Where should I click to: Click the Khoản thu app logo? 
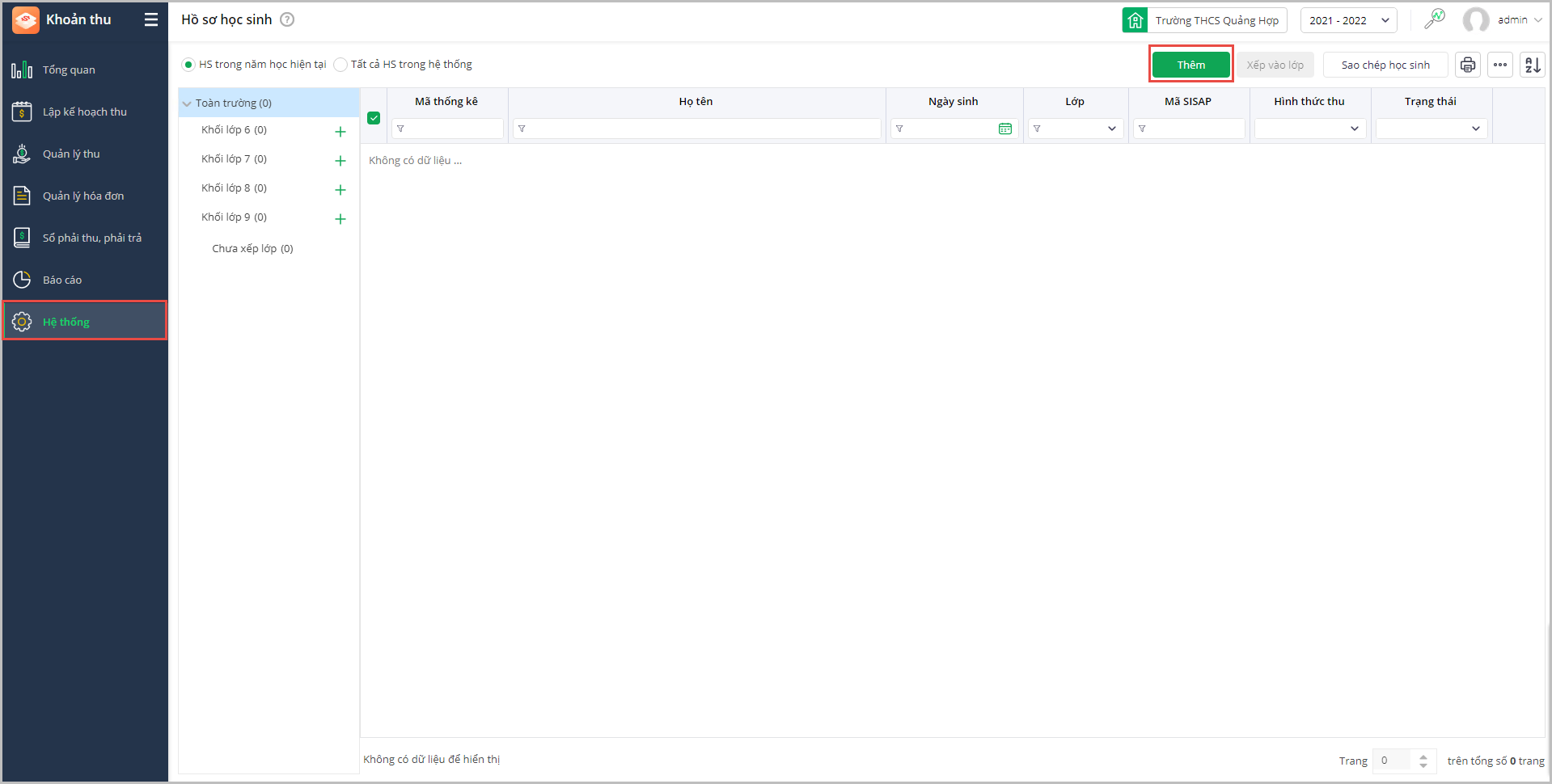tap(26, 20)
